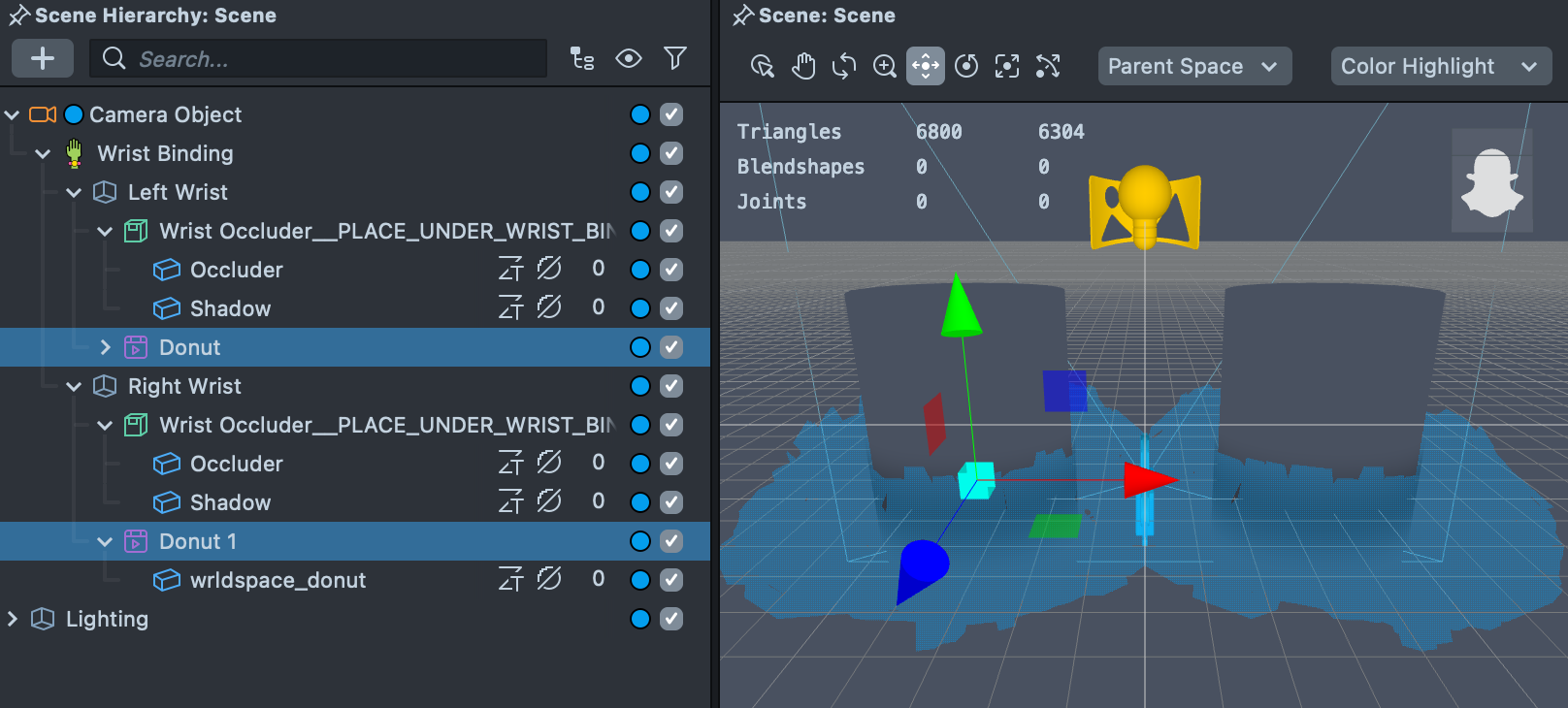1568x708 pixels.
Task: Select the Right Wrist tree item
Action: pos(184,386)
